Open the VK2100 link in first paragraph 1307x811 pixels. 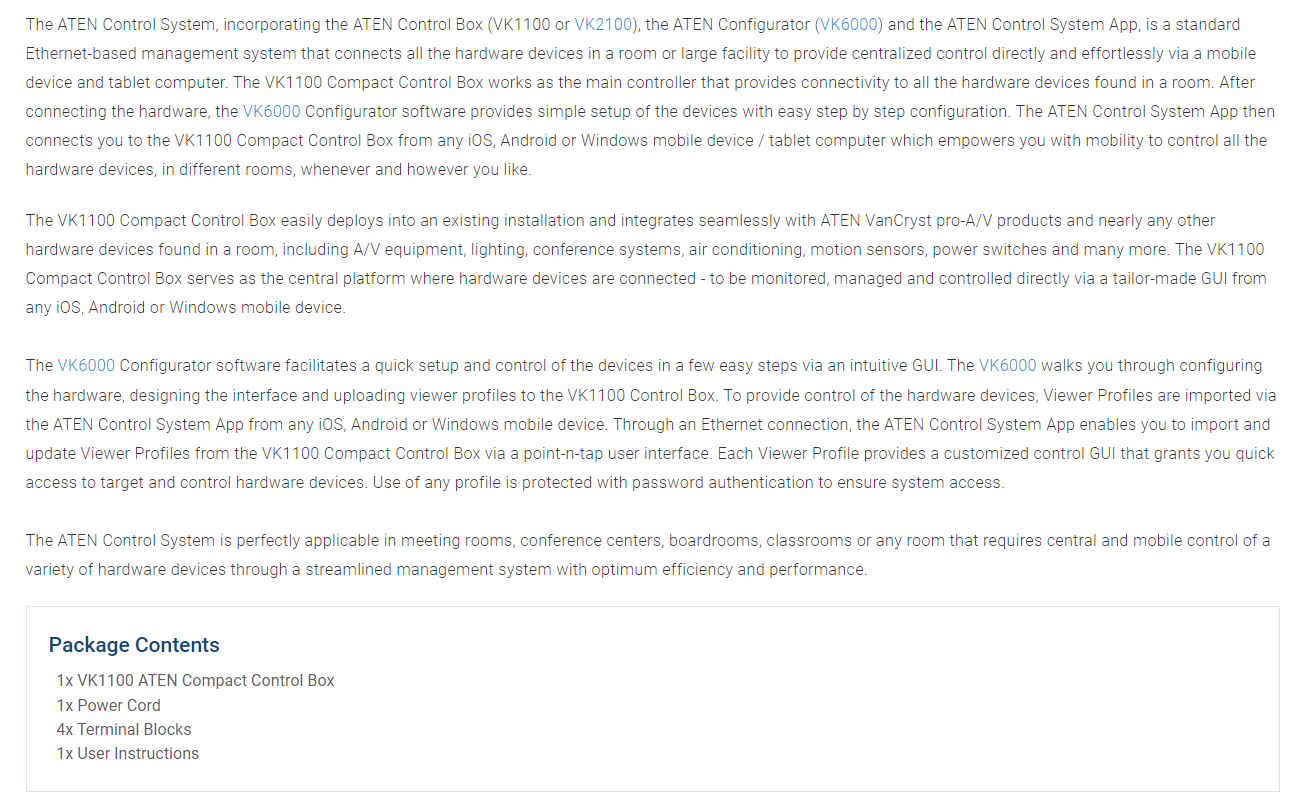603,24
